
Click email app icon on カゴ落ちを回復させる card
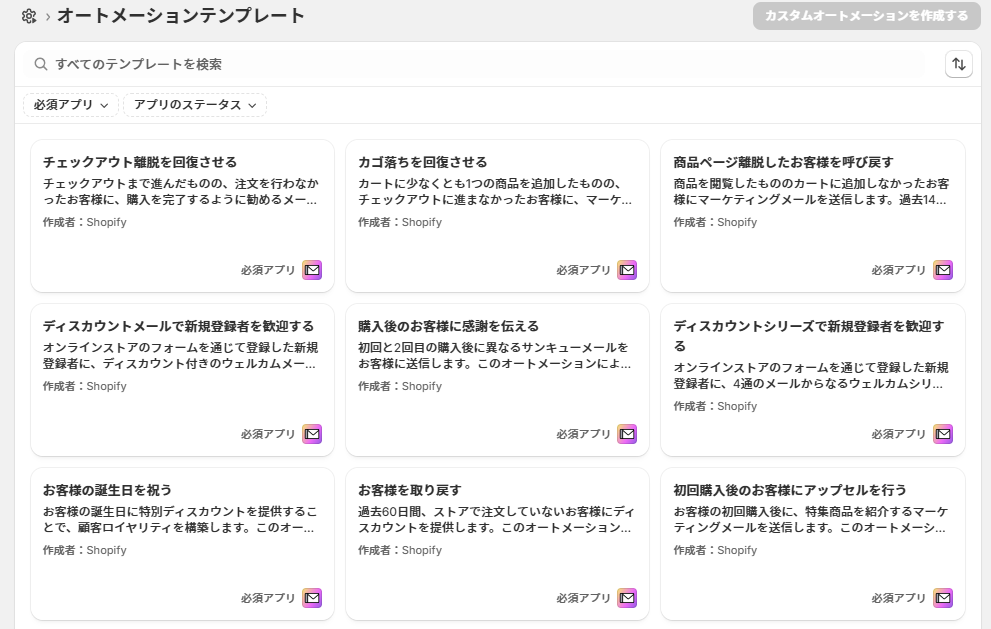[x=627, y=270]
